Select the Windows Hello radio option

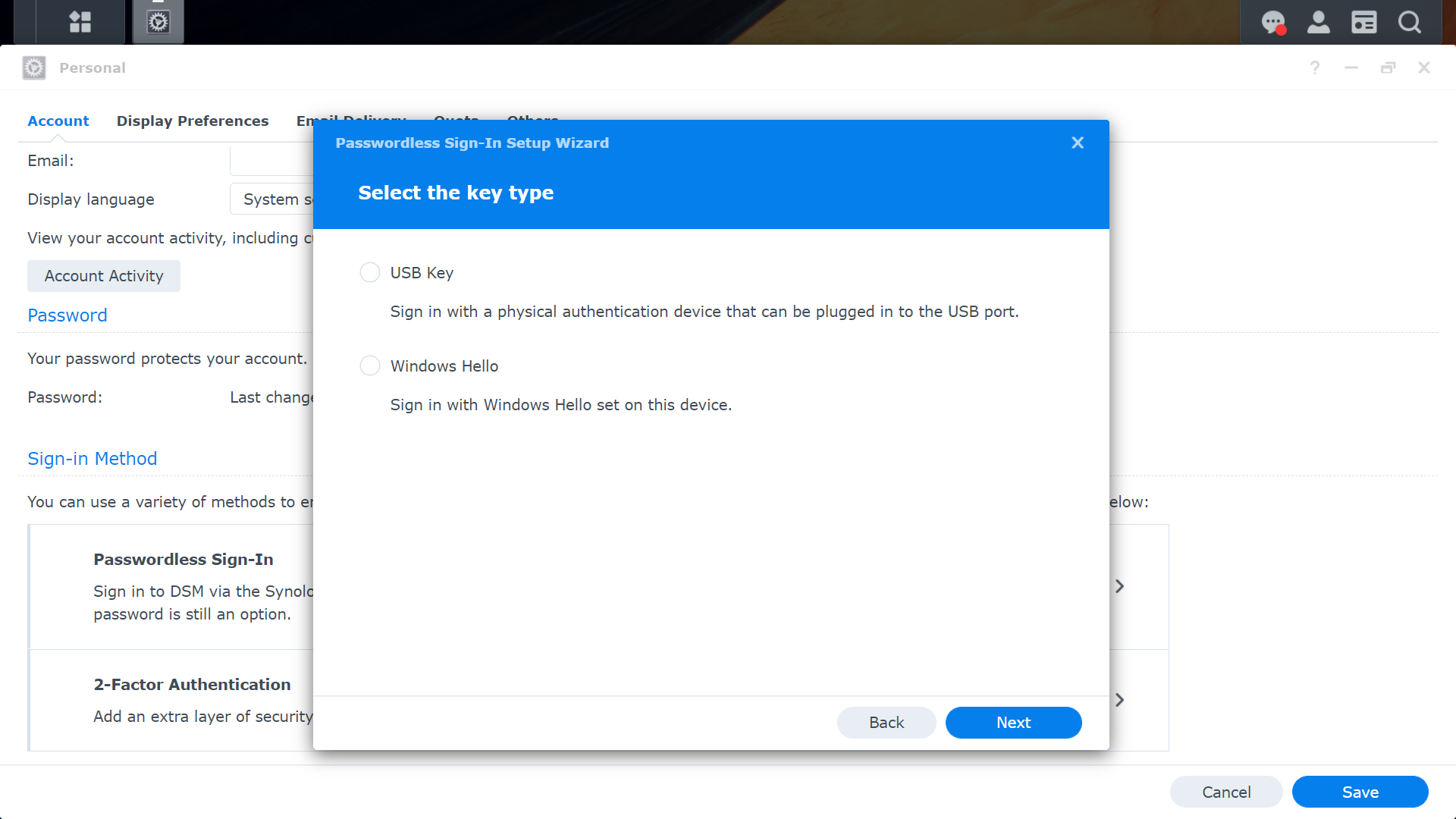[x=370, y=366]
